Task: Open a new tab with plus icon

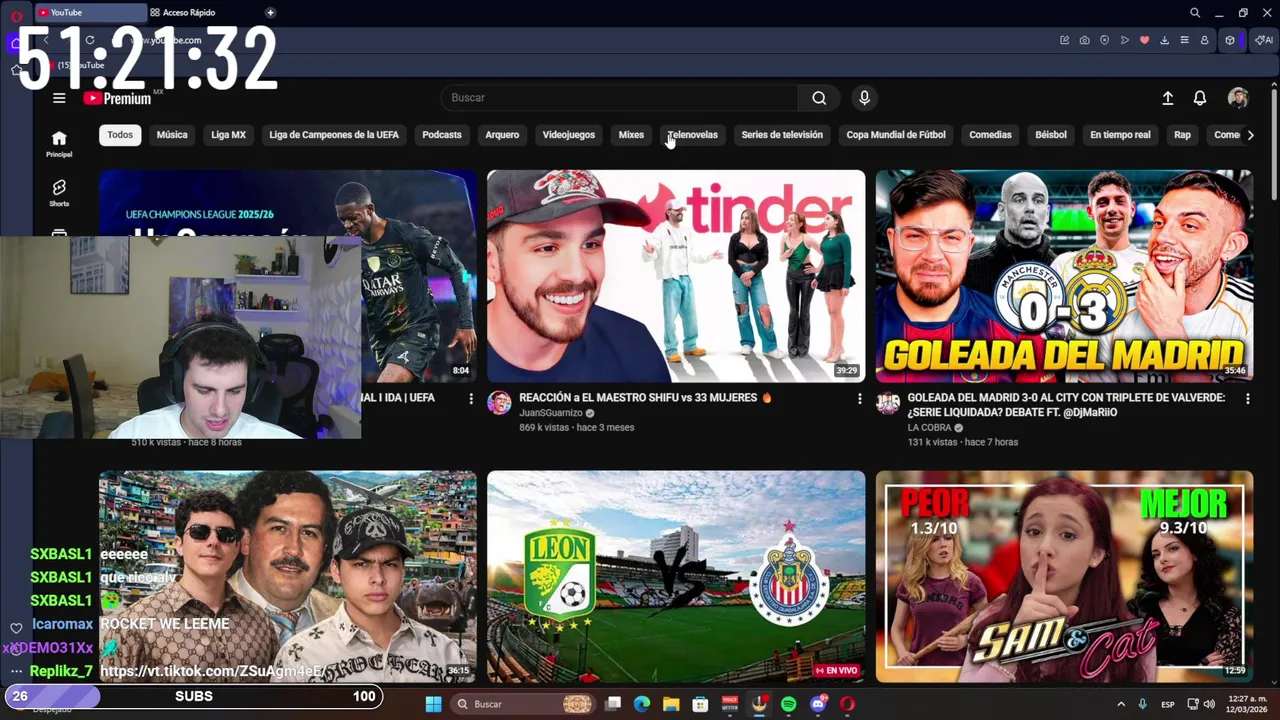Action: (270, 13)
